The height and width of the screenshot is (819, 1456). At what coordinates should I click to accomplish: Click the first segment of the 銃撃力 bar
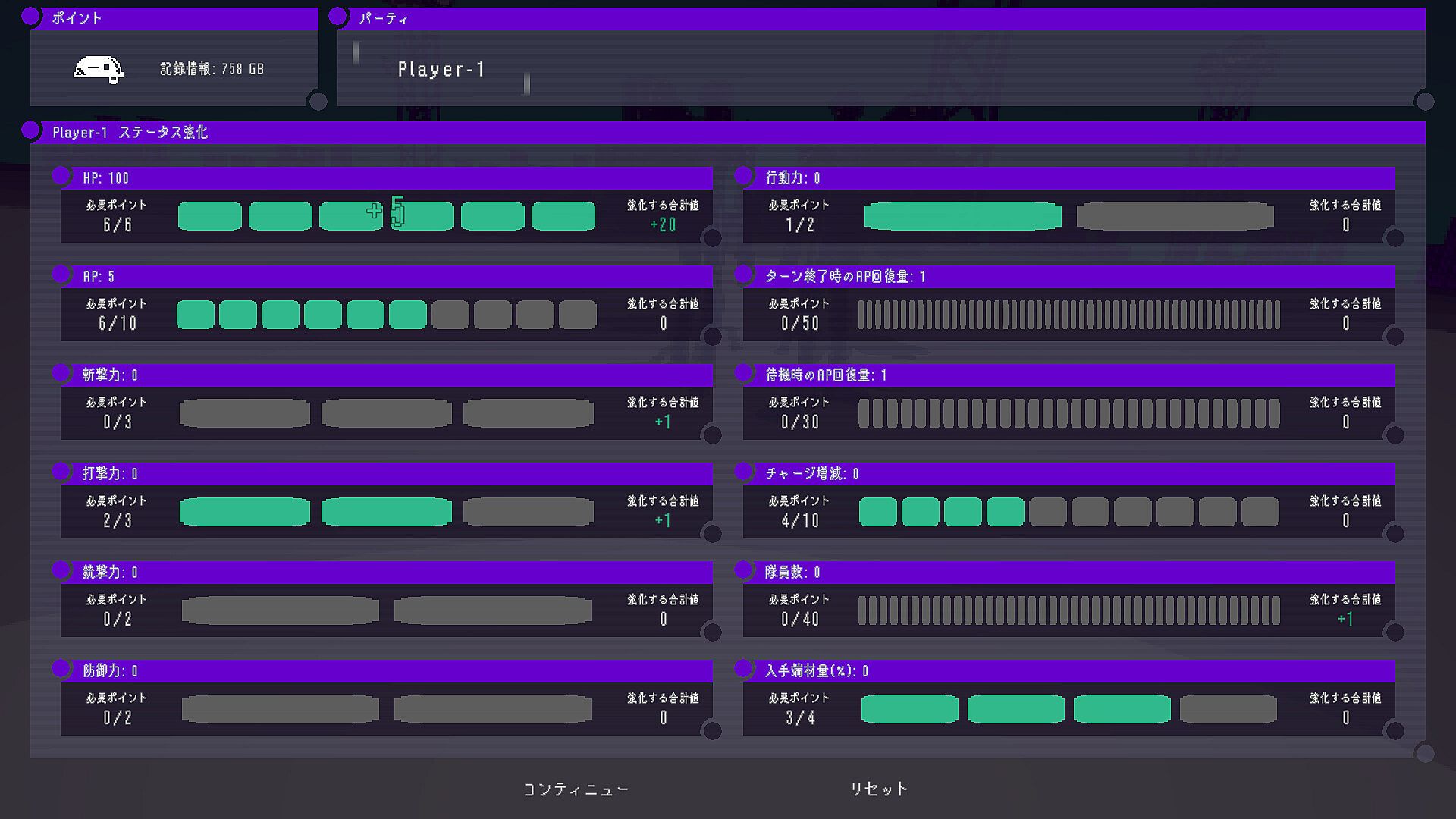point(281,610)
